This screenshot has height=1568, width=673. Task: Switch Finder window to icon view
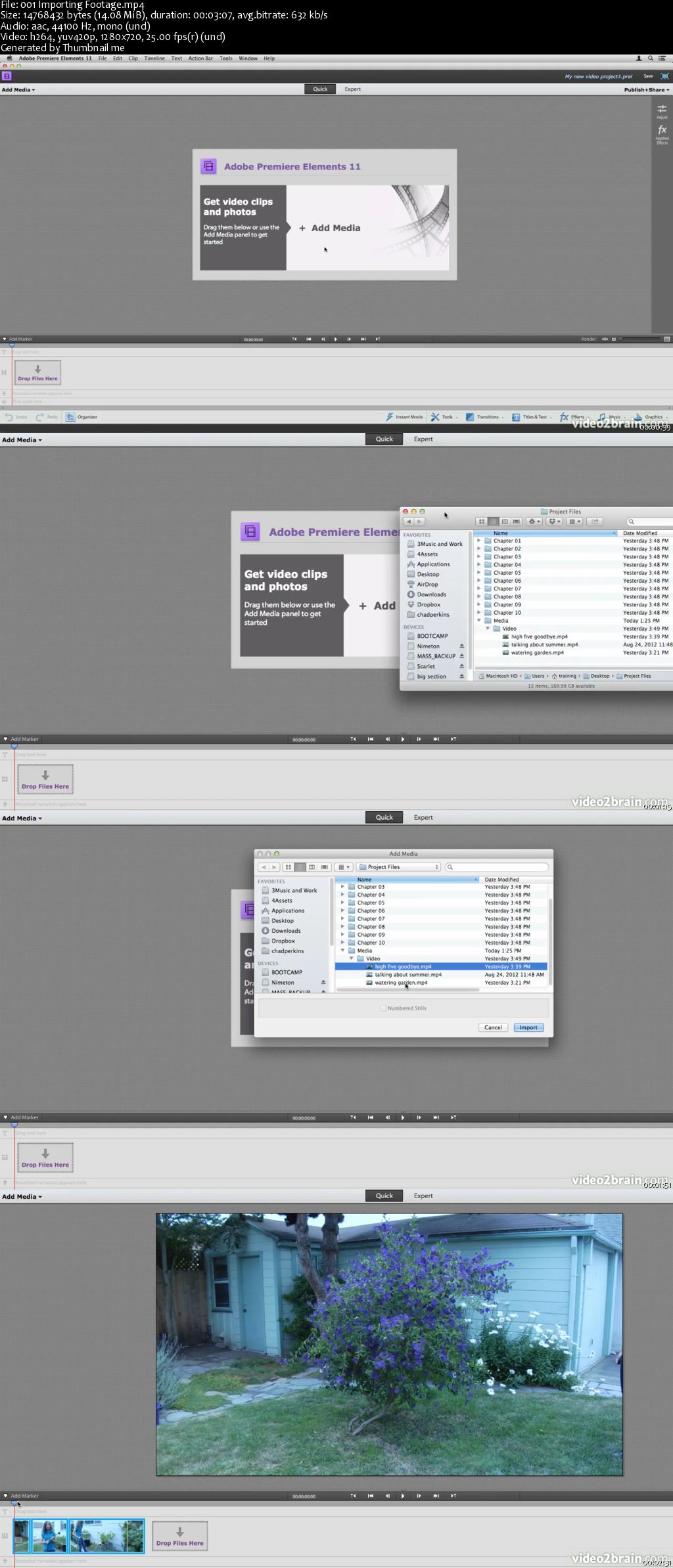482,522
